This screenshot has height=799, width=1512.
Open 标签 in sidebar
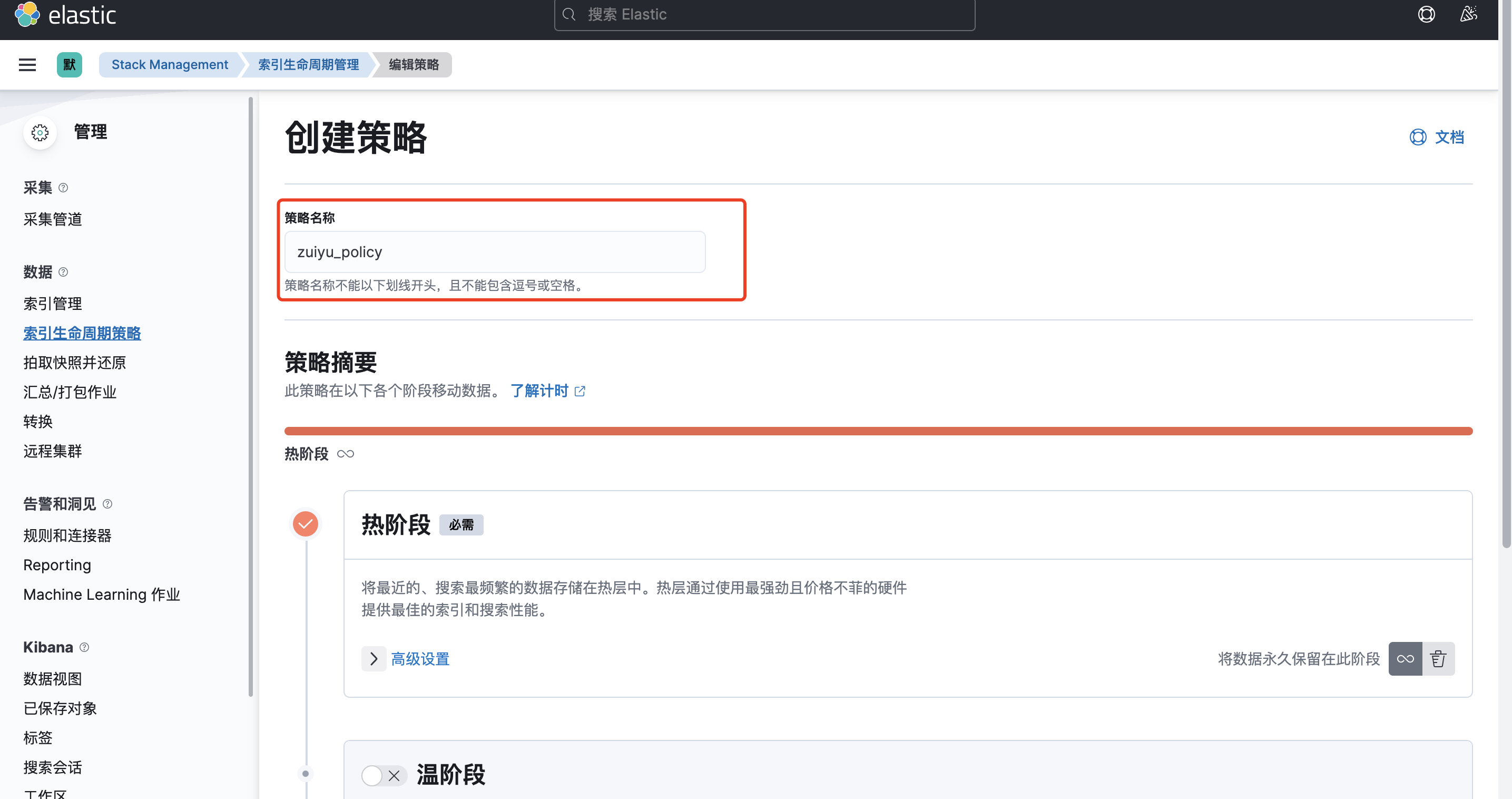pos(38,738)
